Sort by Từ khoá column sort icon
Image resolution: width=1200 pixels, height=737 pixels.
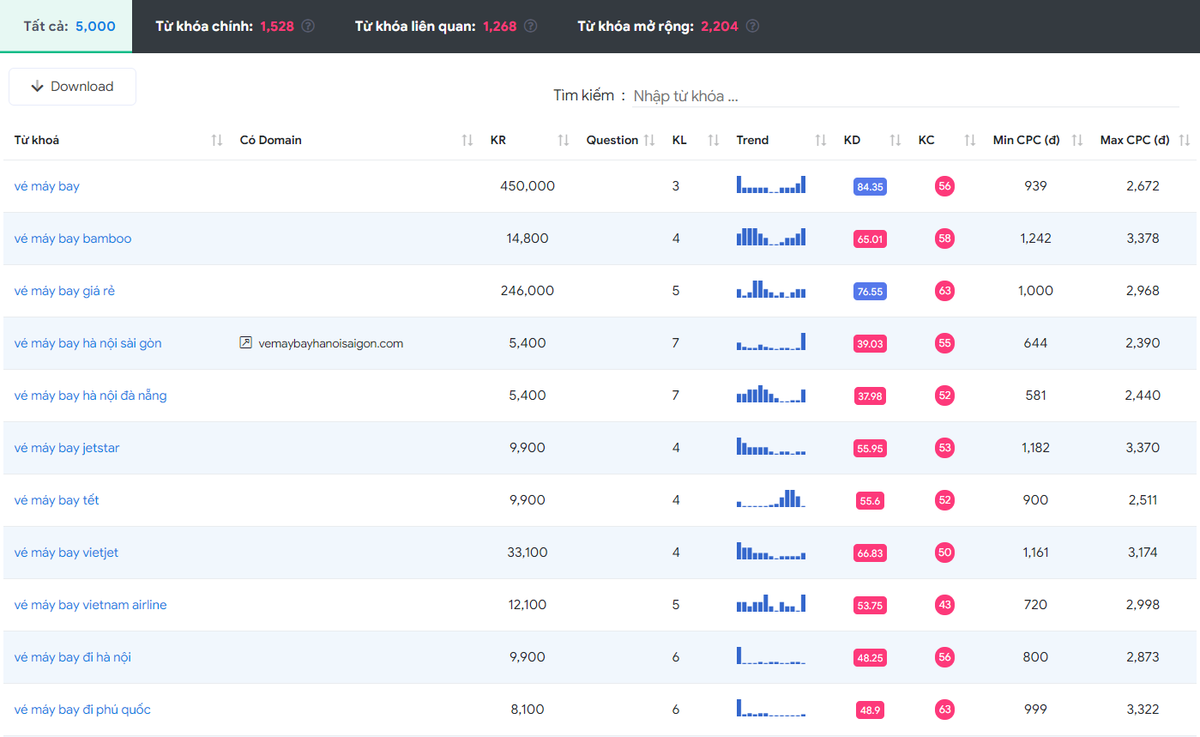click(x=217, y=140)
